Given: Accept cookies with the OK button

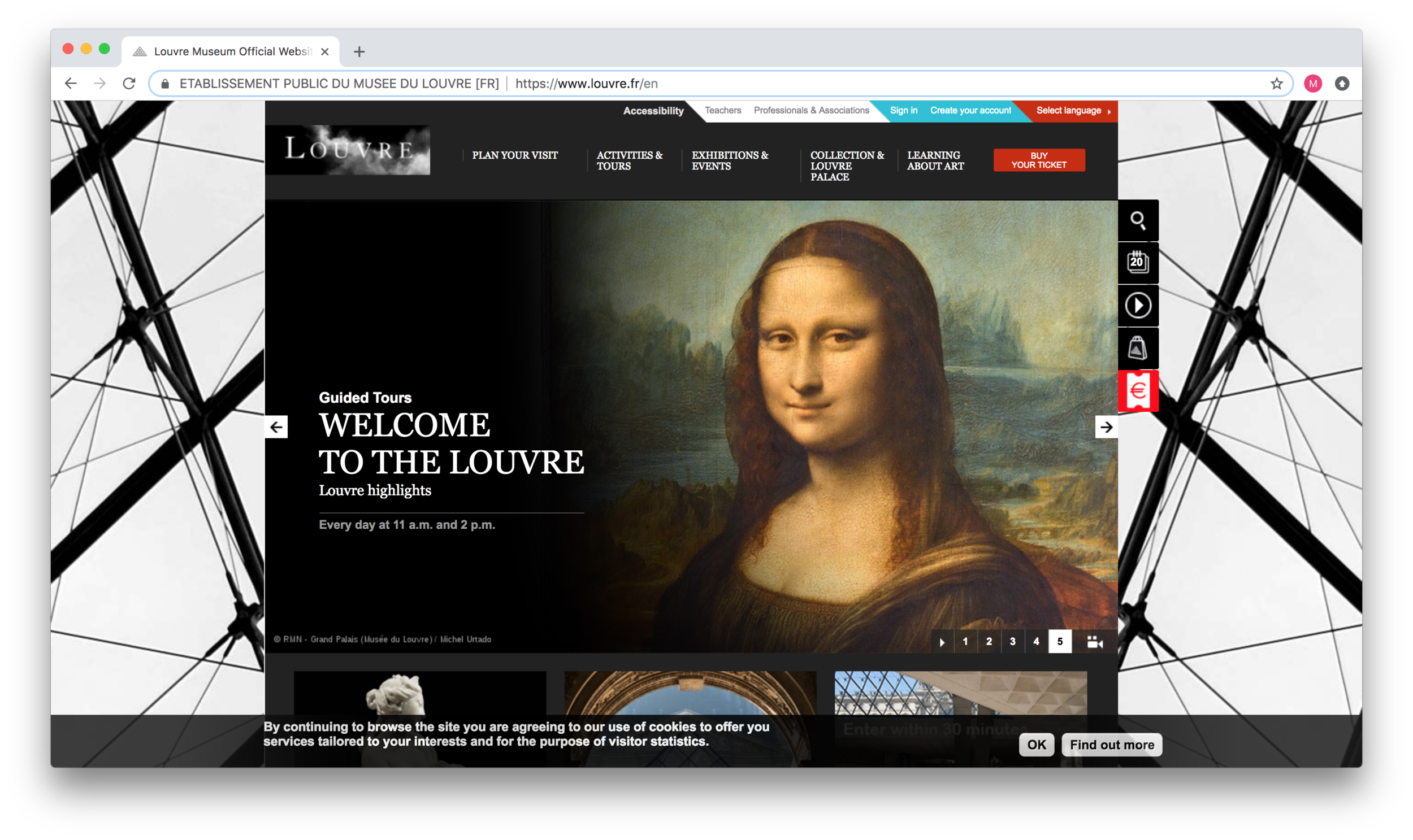Looking at the screenshot, I should pyautogui.click(x=1036, y=745).
